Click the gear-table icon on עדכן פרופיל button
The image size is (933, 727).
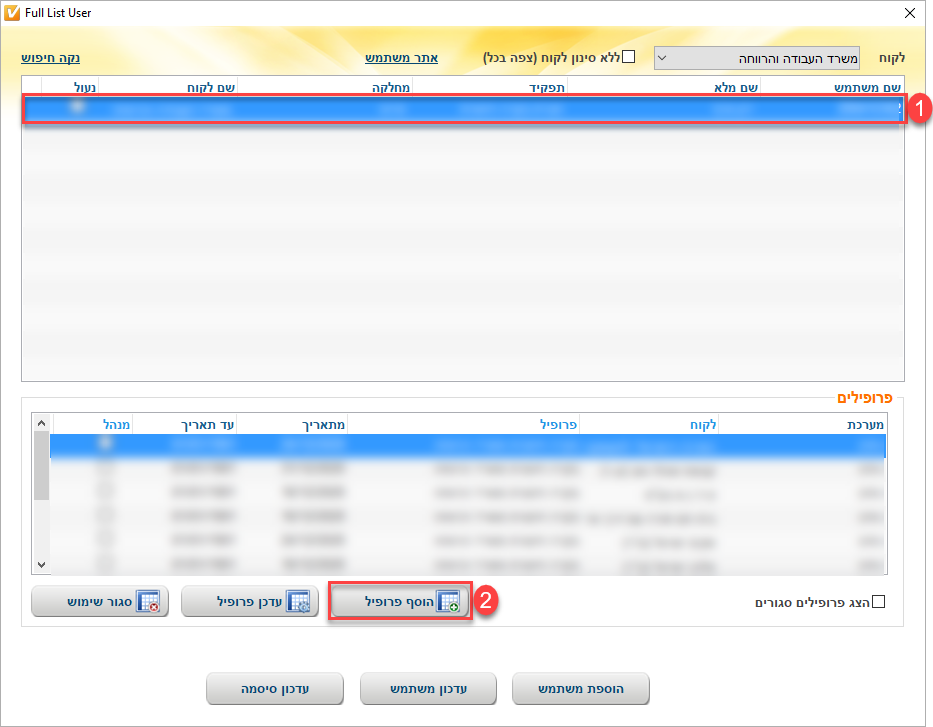(x=298, y=602)
